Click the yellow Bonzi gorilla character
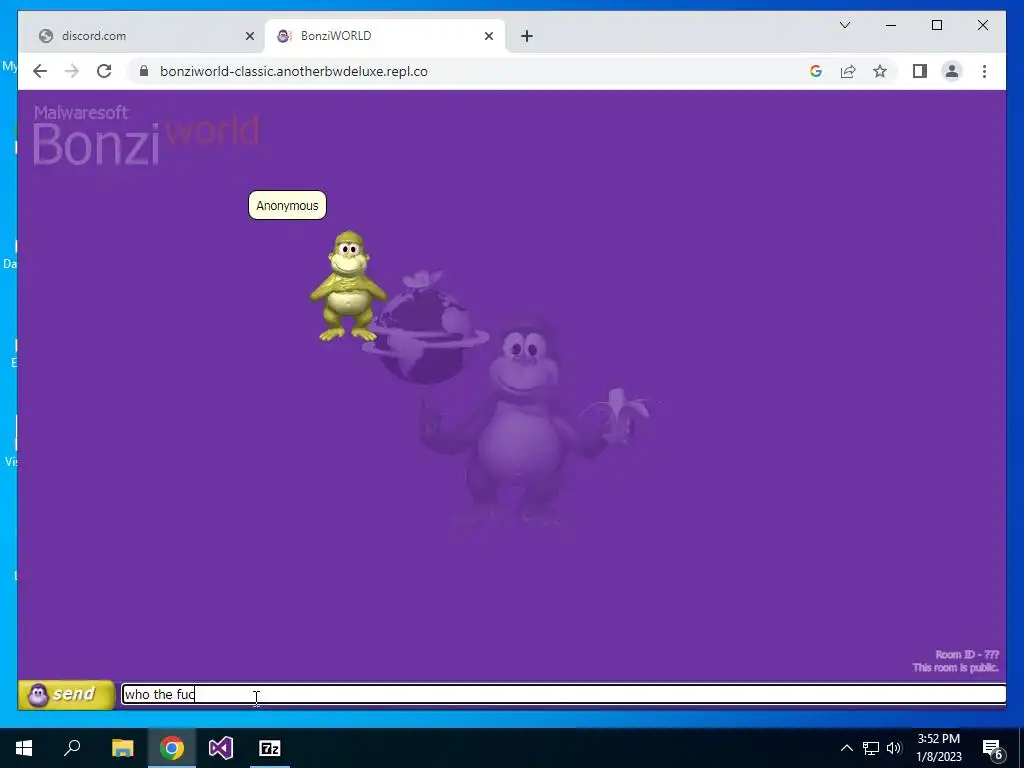The image size is (1024, 768). [348, 286]
